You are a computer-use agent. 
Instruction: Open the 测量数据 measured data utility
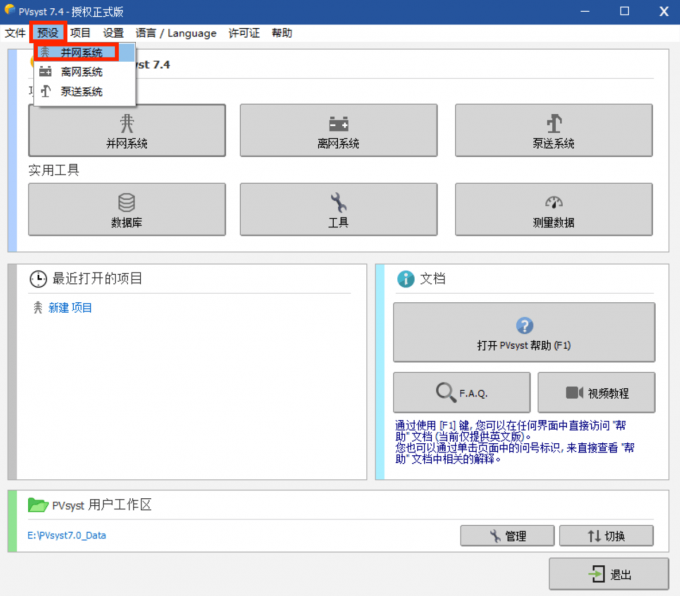click(x=553, y=209)
